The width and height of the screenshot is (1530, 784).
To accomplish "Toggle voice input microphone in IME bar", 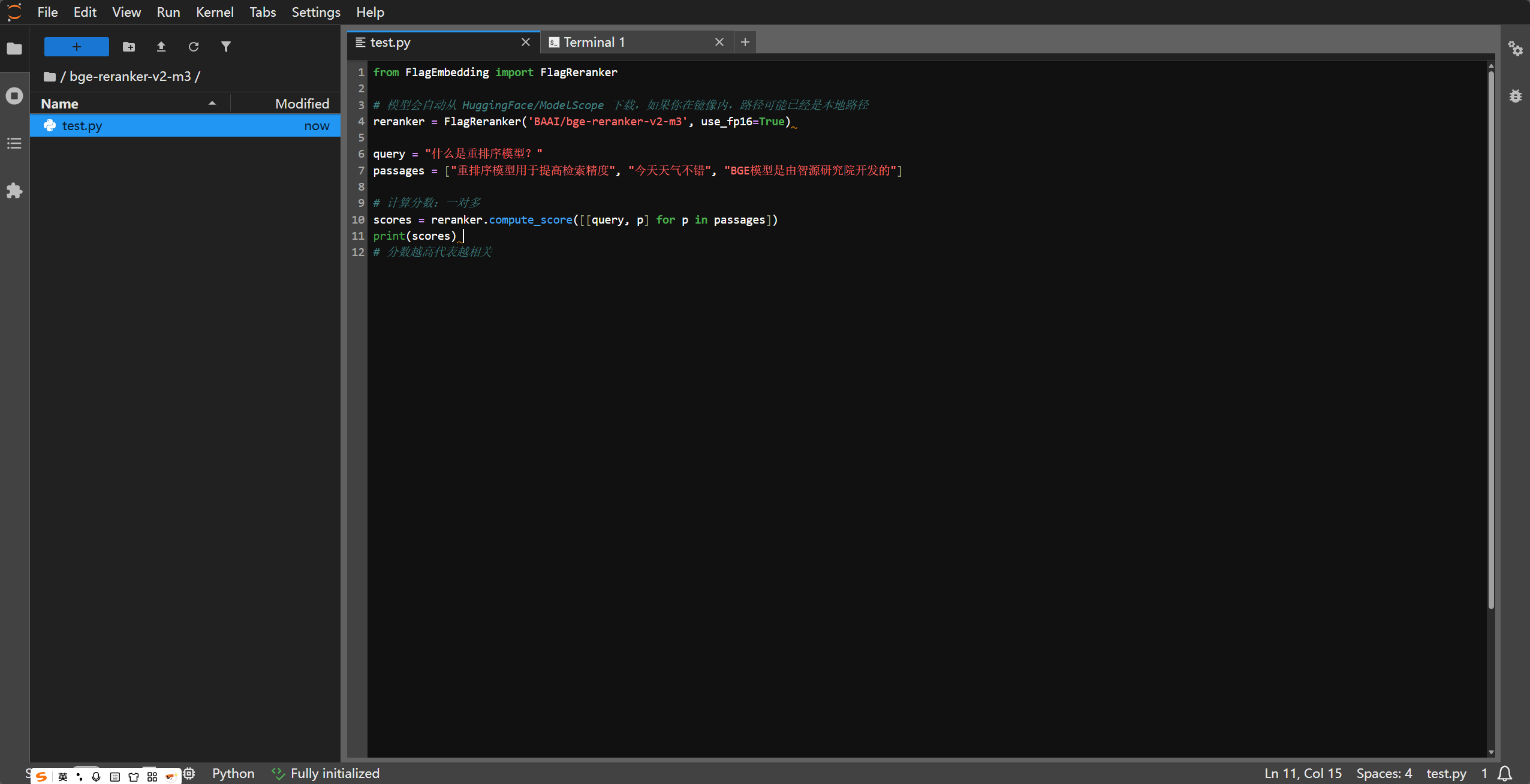I will point(96,777).
